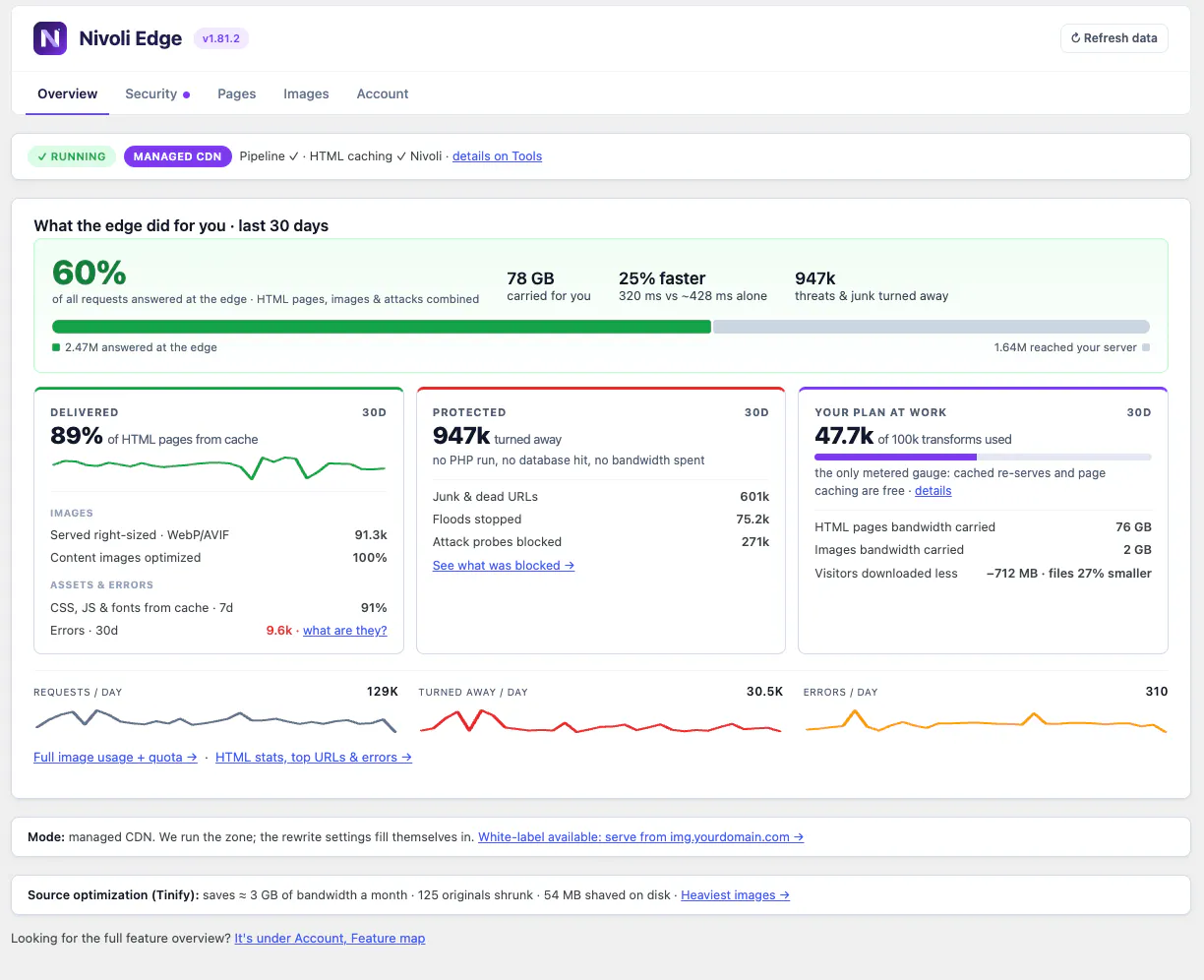Click 'CSS, JS & fonts from cache' row
Viewport: 1204px width, 980px height.
(x=218, y=608)
